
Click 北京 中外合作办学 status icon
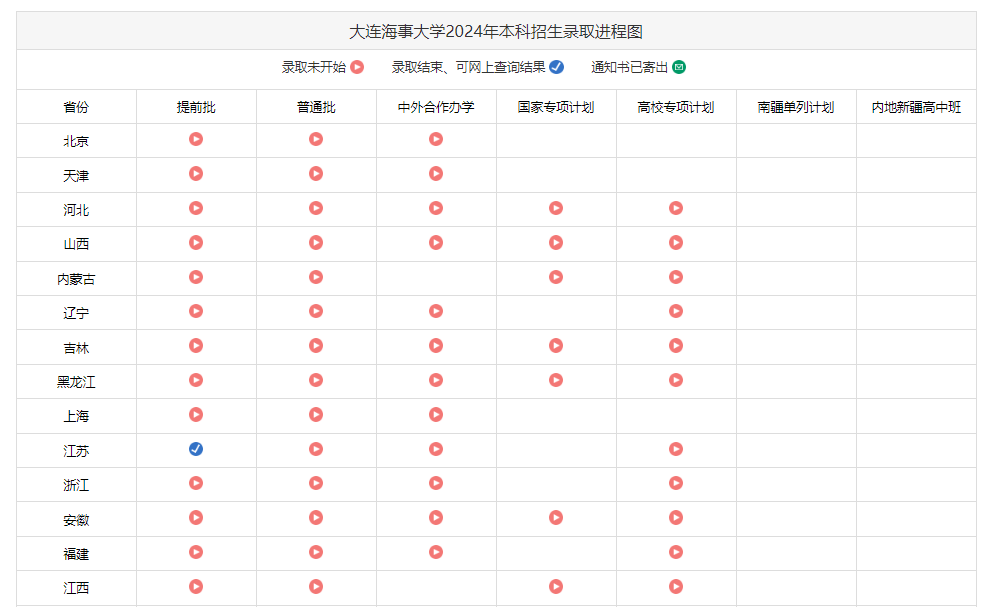coord(436,139)
